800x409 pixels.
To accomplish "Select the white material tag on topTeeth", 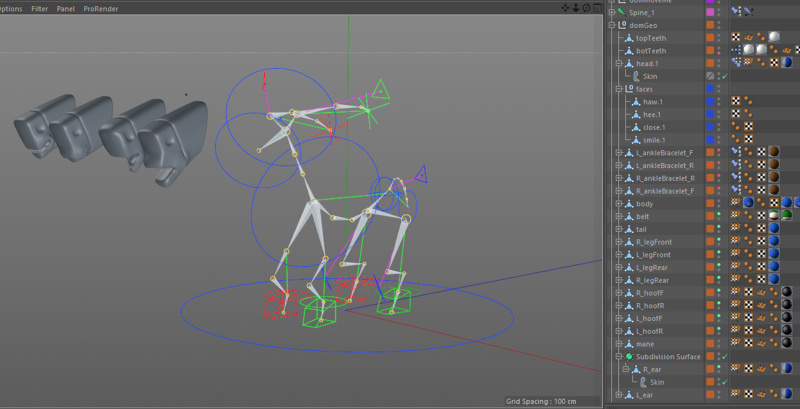I will tap(774, 37).
